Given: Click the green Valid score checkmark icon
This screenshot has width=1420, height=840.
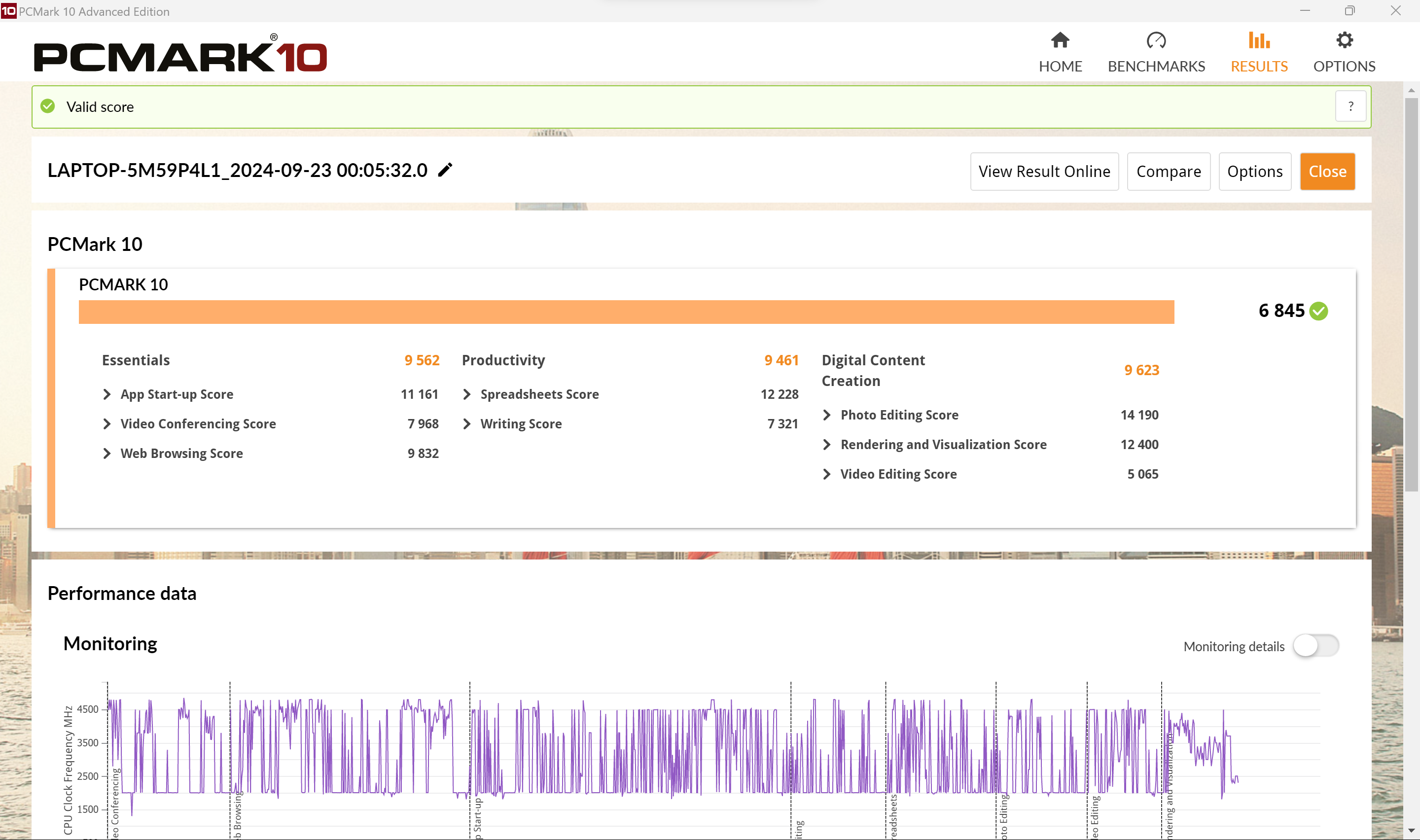Looking at the screenshot, I should click(48, 106).
